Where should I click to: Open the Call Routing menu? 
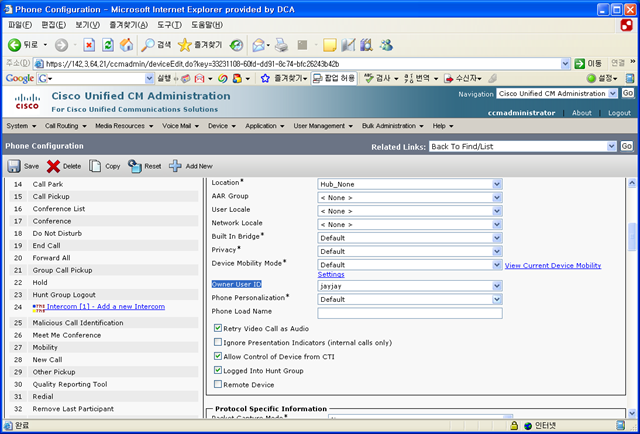[x=66, y=126]
